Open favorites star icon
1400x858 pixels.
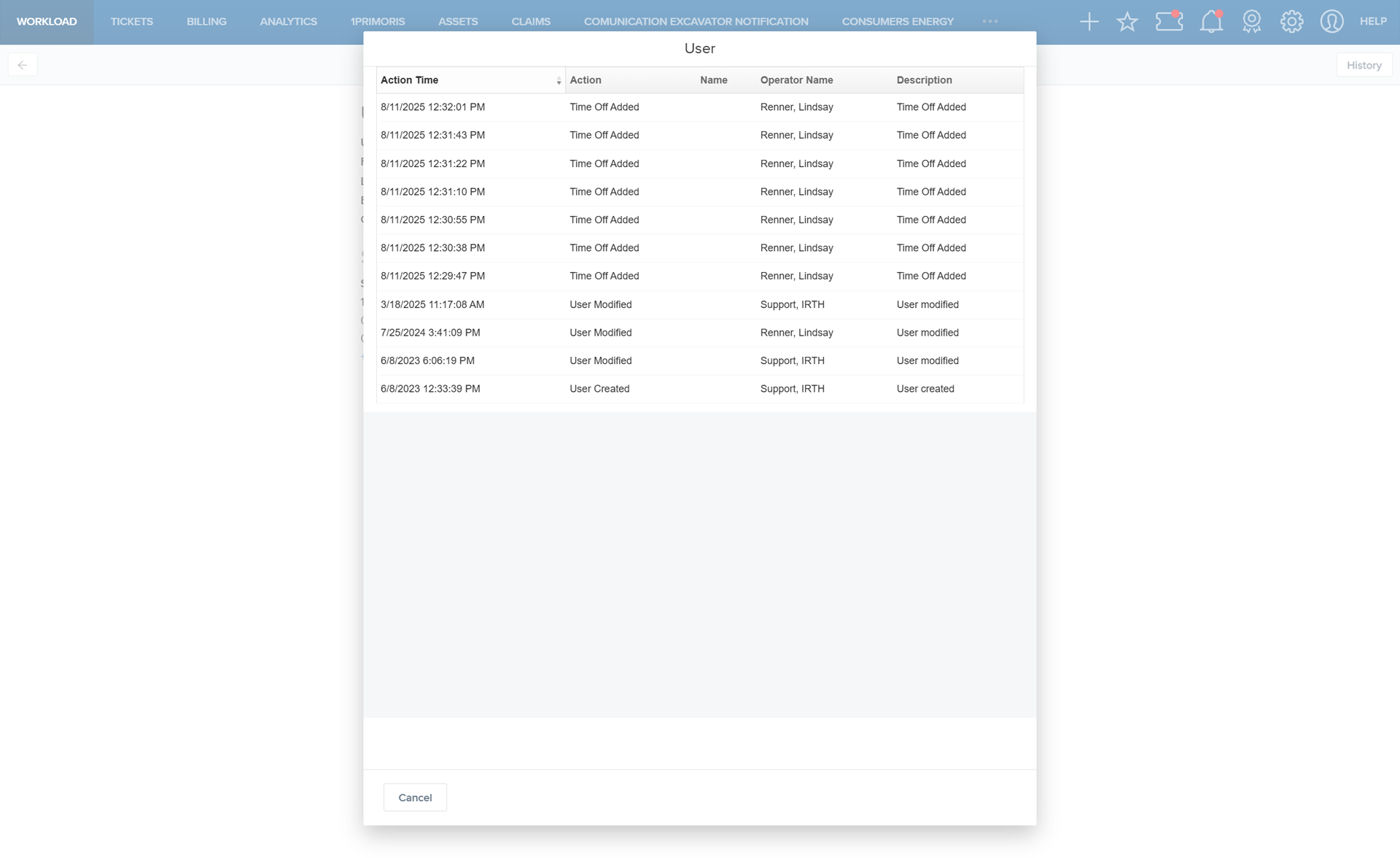click(x=1127, y=22)
